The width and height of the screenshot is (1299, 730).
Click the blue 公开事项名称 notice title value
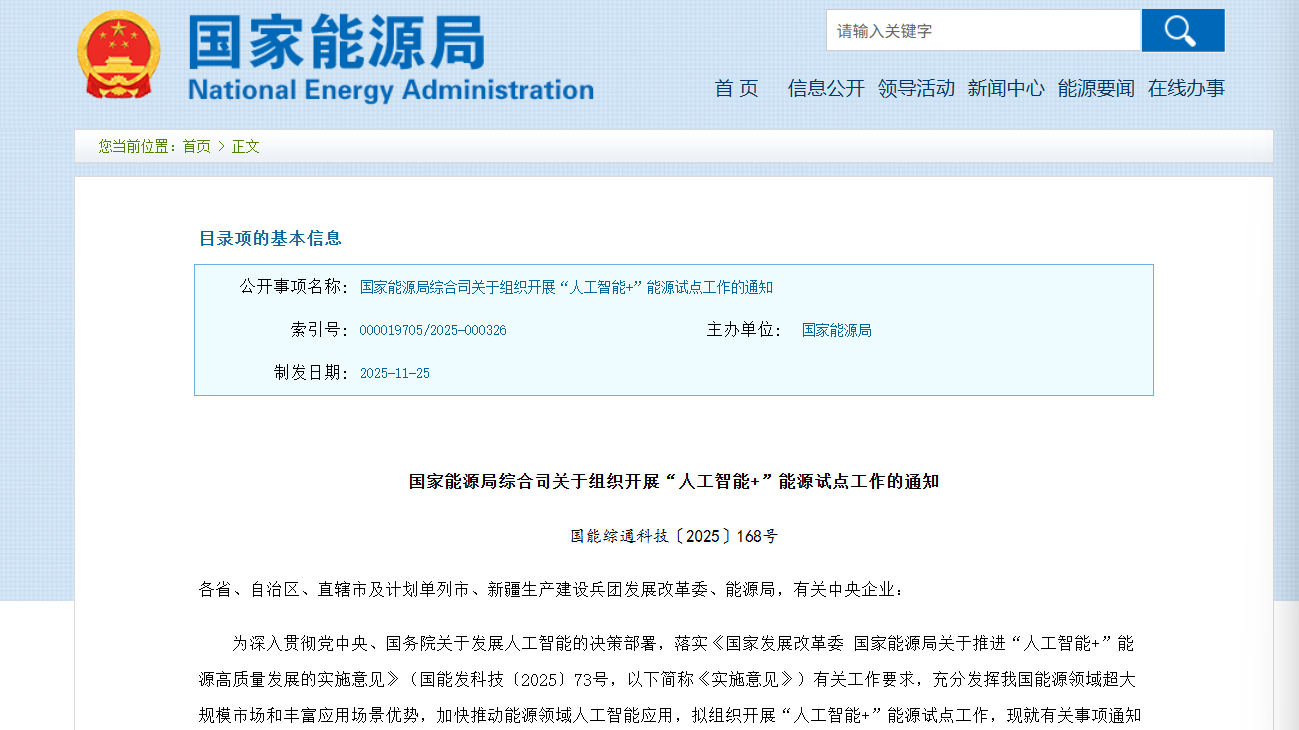pos(566,287)
